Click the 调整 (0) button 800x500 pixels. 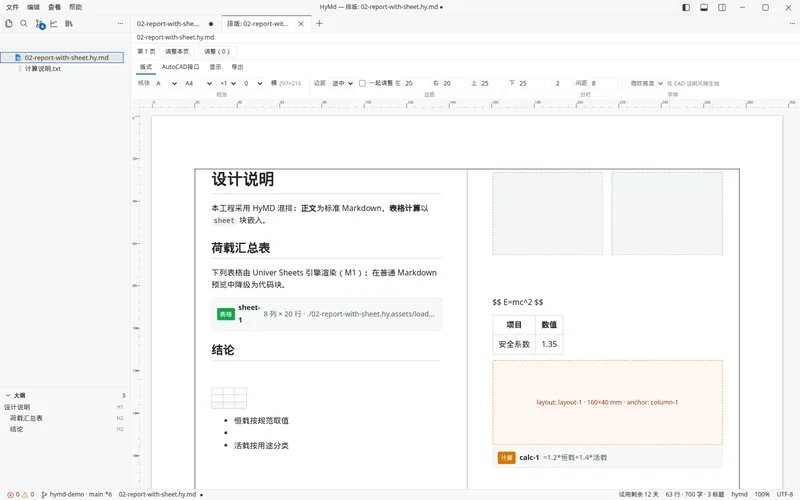pyautogui.click(x=217, y=52)
